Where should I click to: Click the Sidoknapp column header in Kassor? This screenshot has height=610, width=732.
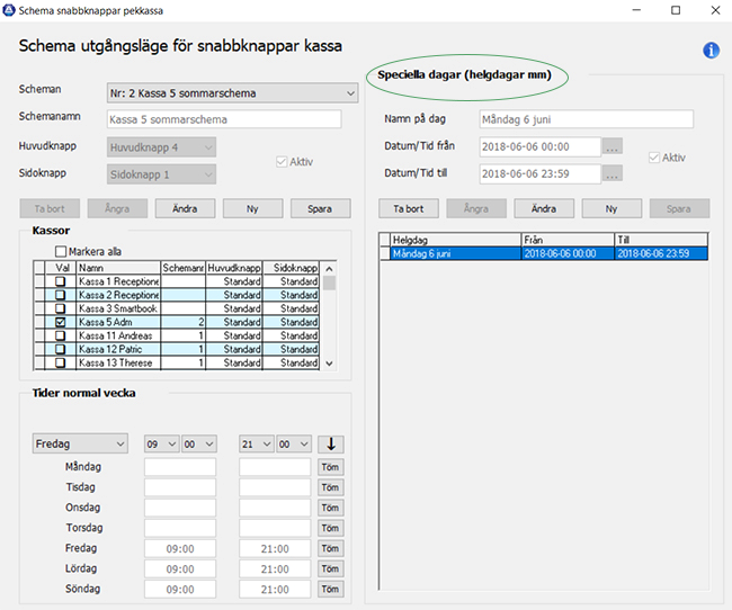coord(291,268)
